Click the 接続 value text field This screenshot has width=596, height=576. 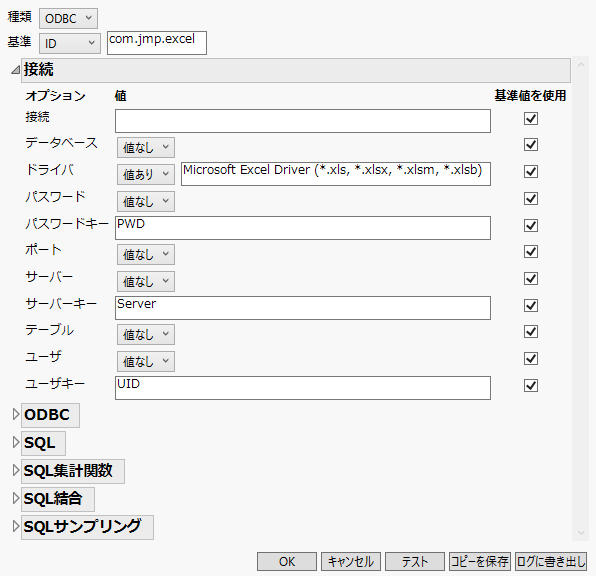click(303, 121)
